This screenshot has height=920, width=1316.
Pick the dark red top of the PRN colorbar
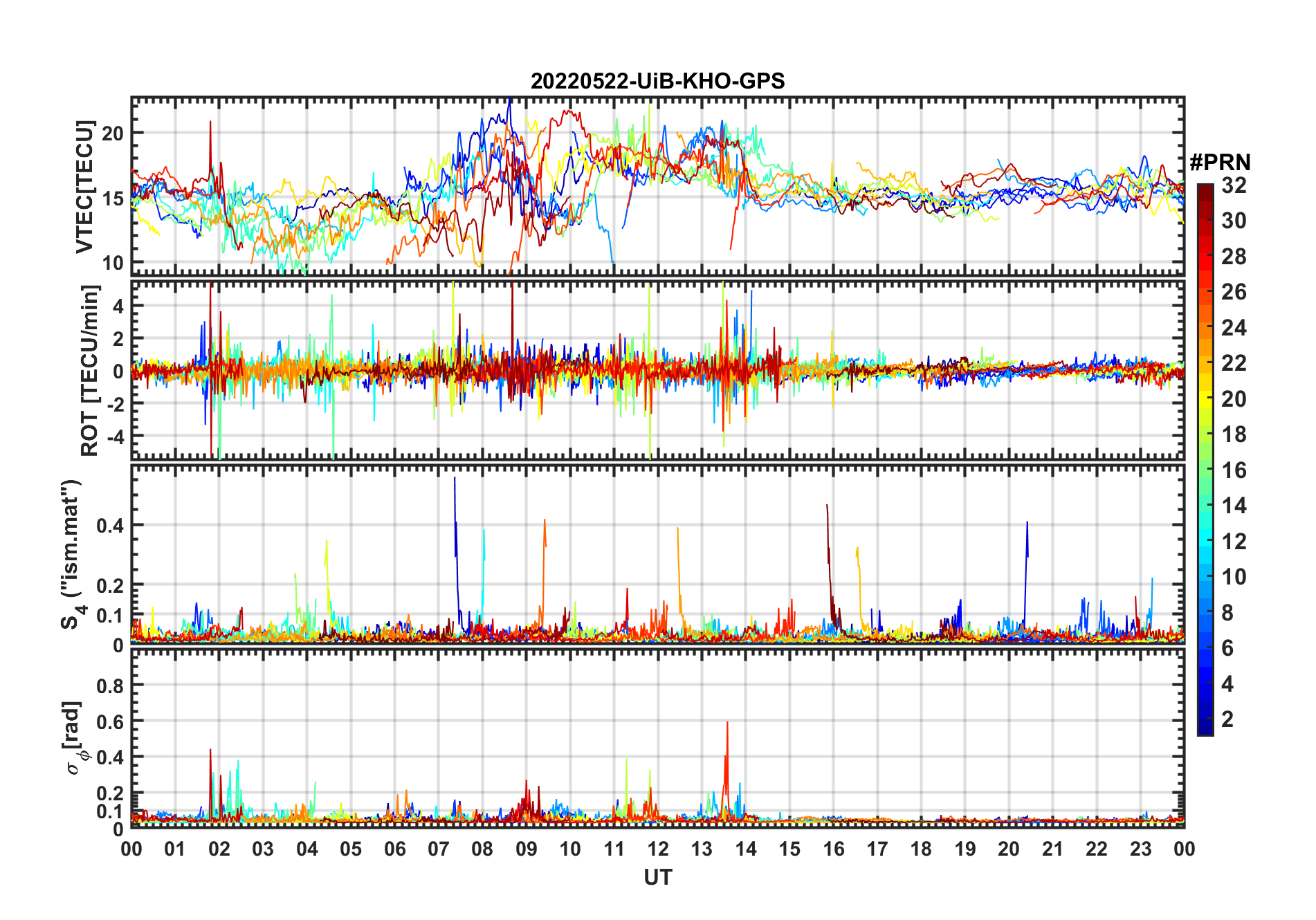pos(1205,190)
